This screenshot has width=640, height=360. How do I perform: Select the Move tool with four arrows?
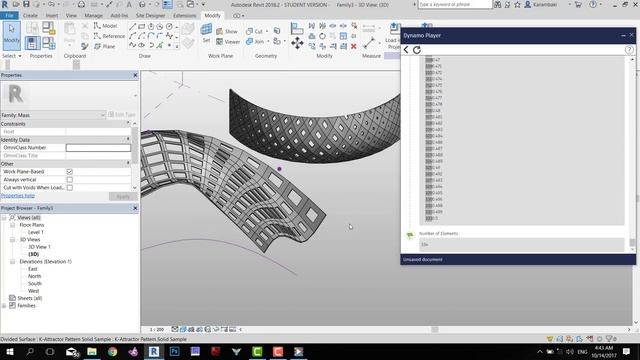coord(297,43)
